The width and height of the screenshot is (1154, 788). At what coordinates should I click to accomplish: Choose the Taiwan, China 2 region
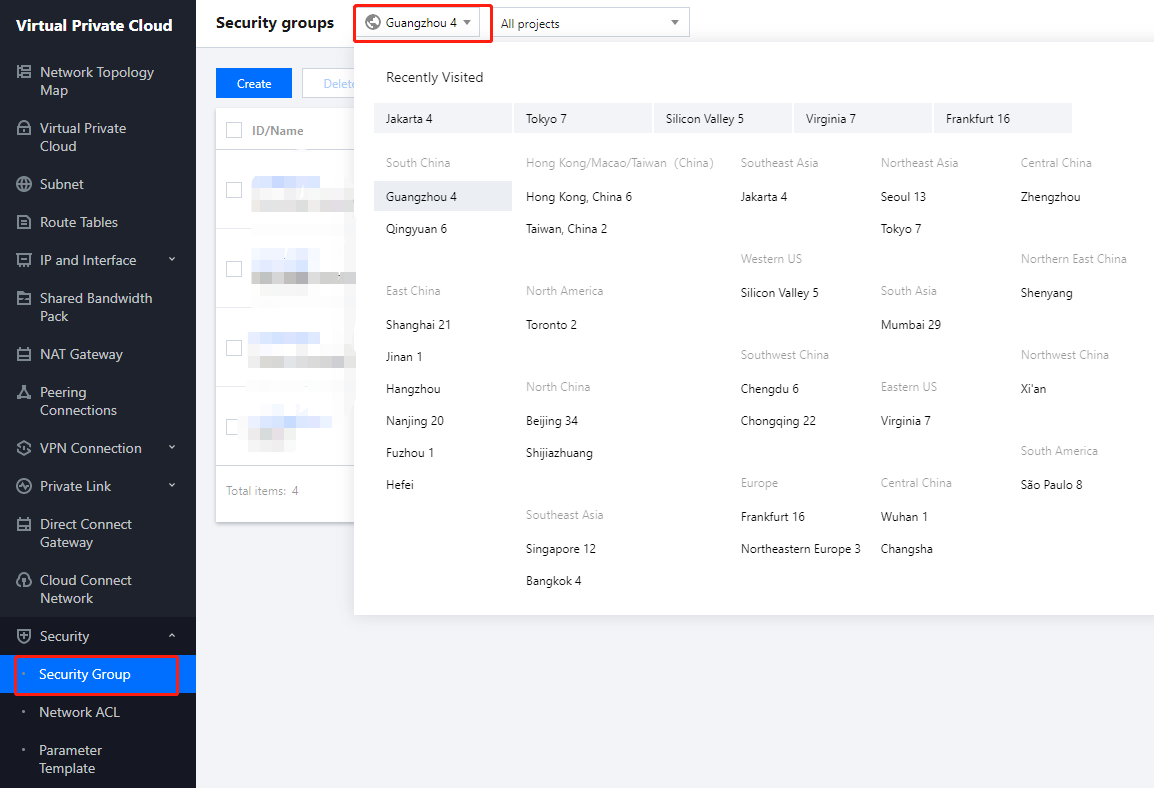click(567, 229)
